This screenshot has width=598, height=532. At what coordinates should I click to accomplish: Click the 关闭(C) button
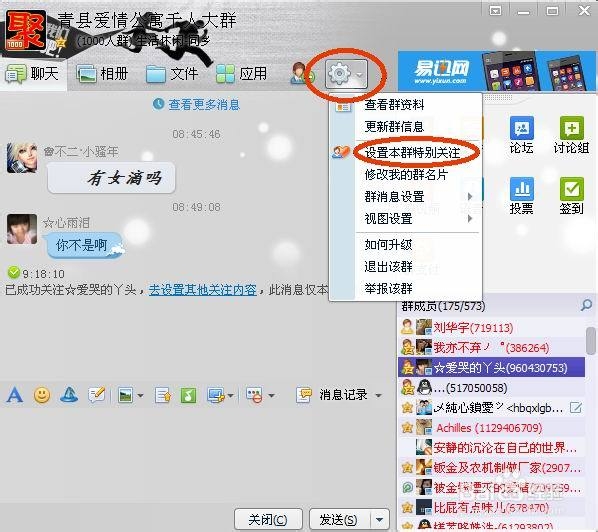pos(268,519)
